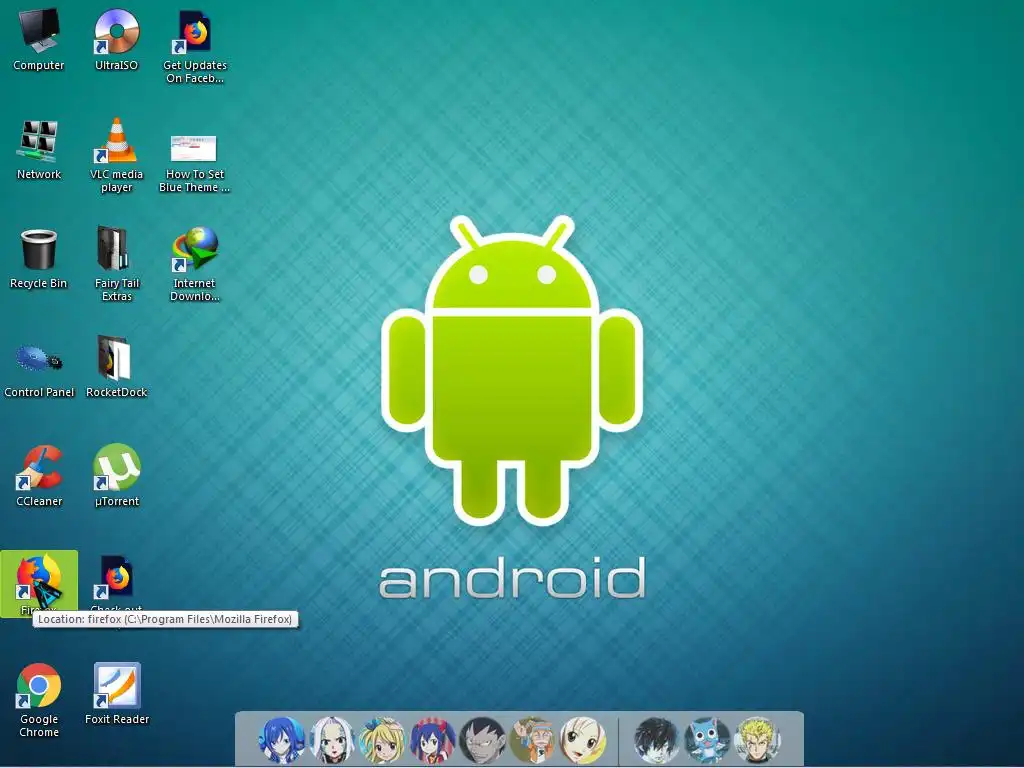
Task: Select Get Updates On Faceb... shortcut
Action: (x=195, y=47)
